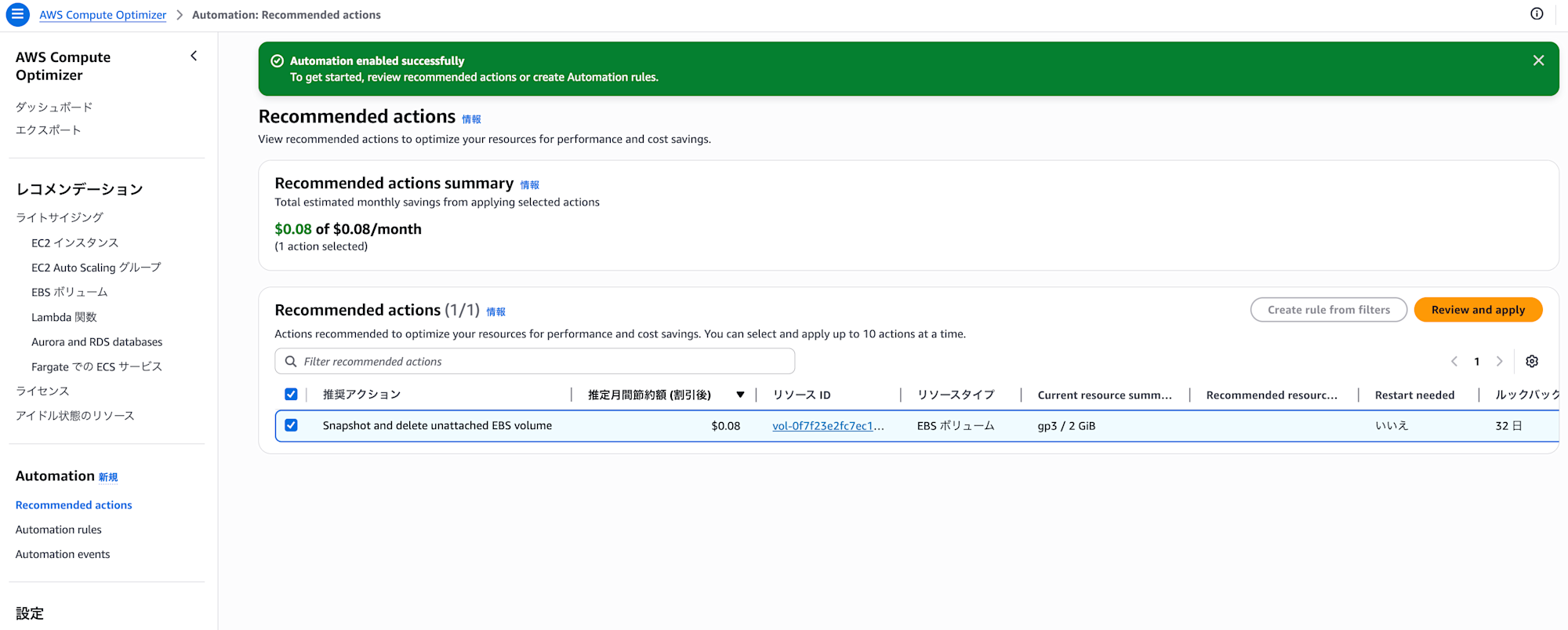
Task: Click the Review and apply button
Action: (x=1478, y=310)
